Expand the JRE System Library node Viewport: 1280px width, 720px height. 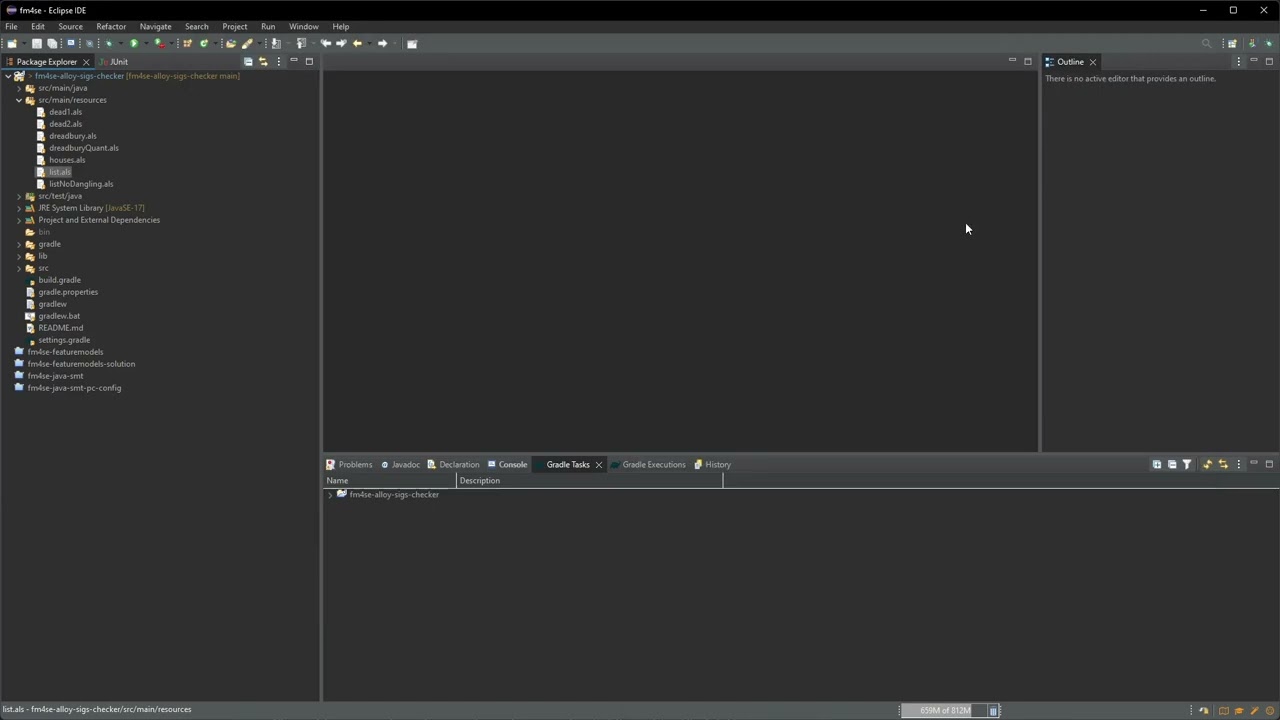(19, 208)
